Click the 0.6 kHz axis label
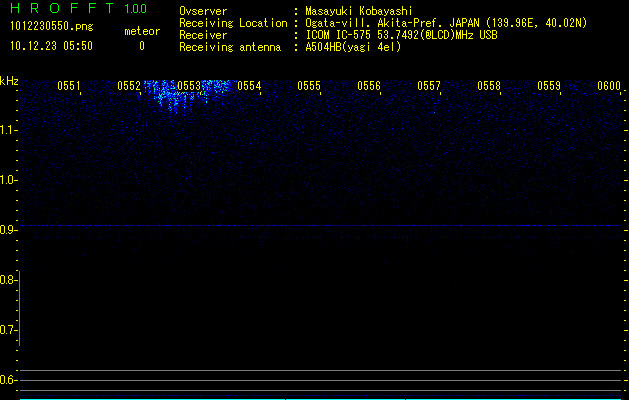 coord(7,380)
